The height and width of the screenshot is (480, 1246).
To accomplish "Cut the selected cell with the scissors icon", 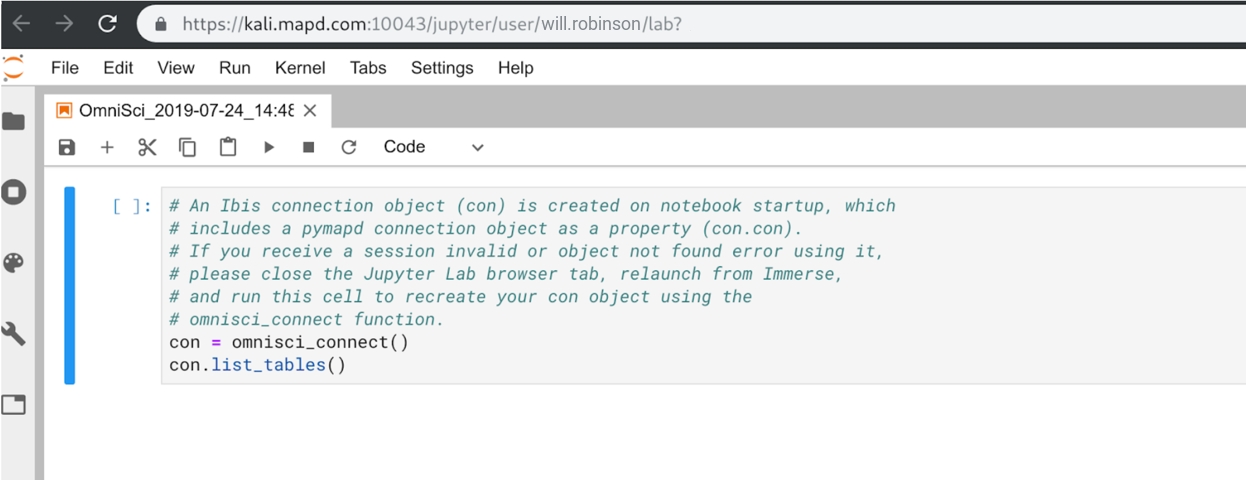I will (x=147, y=147).
